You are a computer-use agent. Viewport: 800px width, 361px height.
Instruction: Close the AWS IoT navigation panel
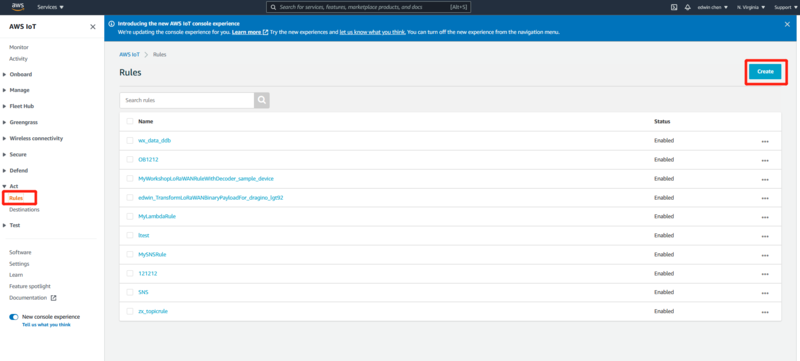point(92,27)
